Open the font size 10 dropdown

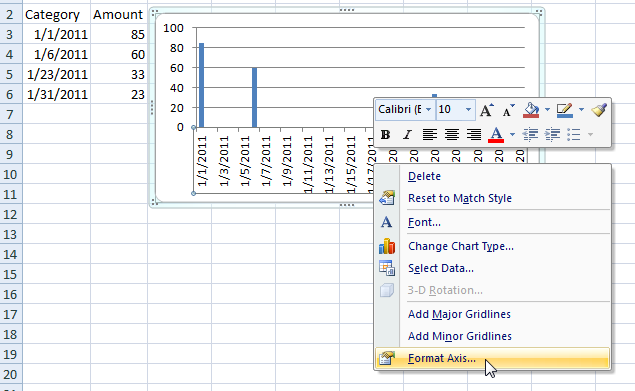[x=468, y=109]
